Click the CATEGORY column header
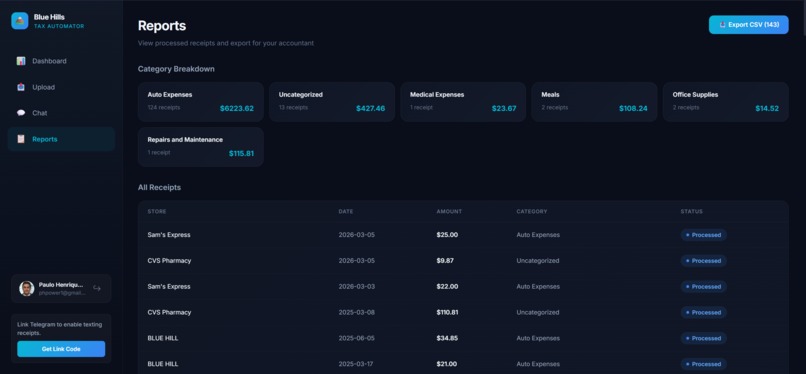806x374 pixels. click(x=532, y=212)
